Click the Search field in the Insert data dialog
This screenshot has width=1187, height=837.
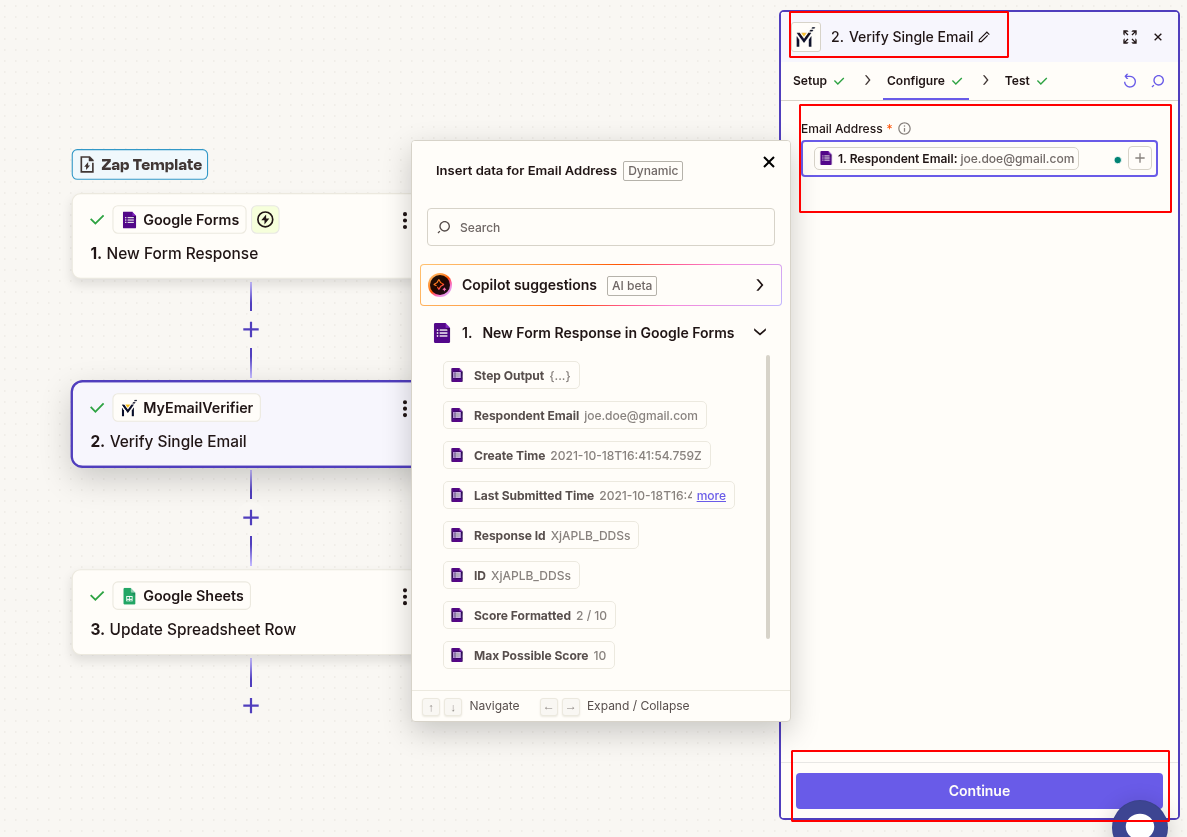point(600,227)
